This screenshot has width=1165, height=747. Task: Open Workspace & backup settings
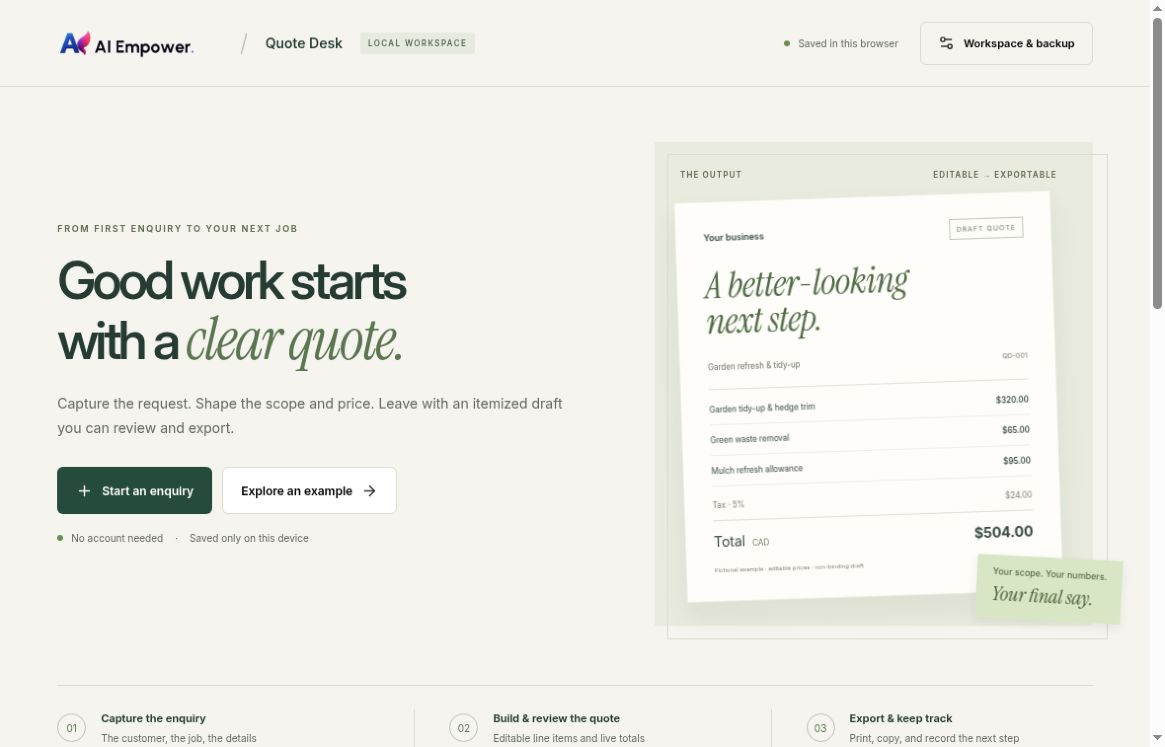coord(1006,43)
